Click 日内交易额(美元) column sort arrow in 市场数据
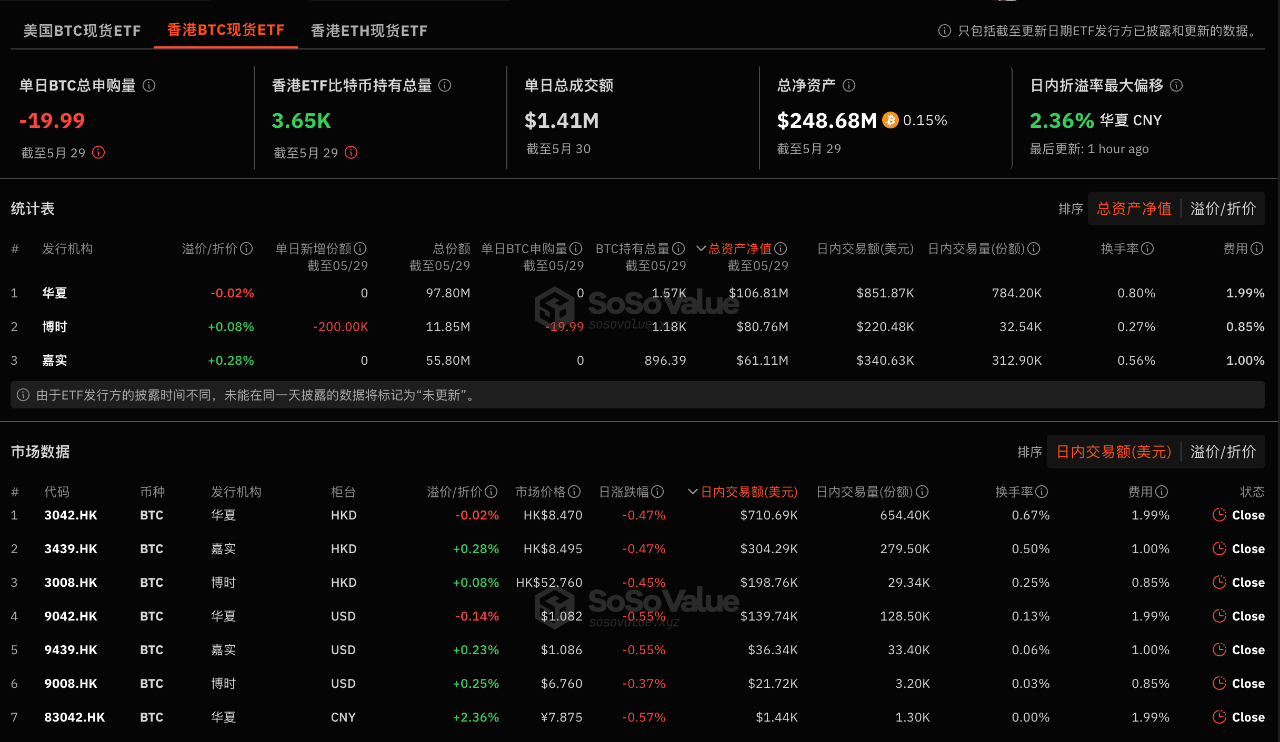 (693, 492)
